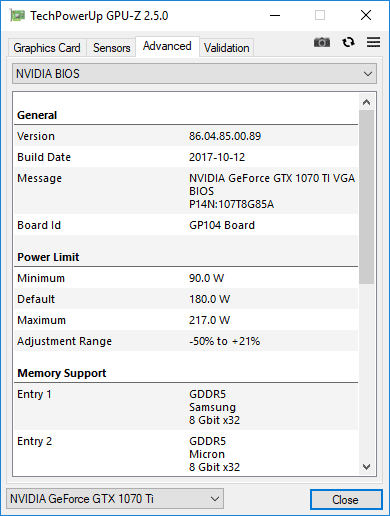Click the Samsung memory vendor text
This screenshot has width=390, height=516.
point(212,407)
